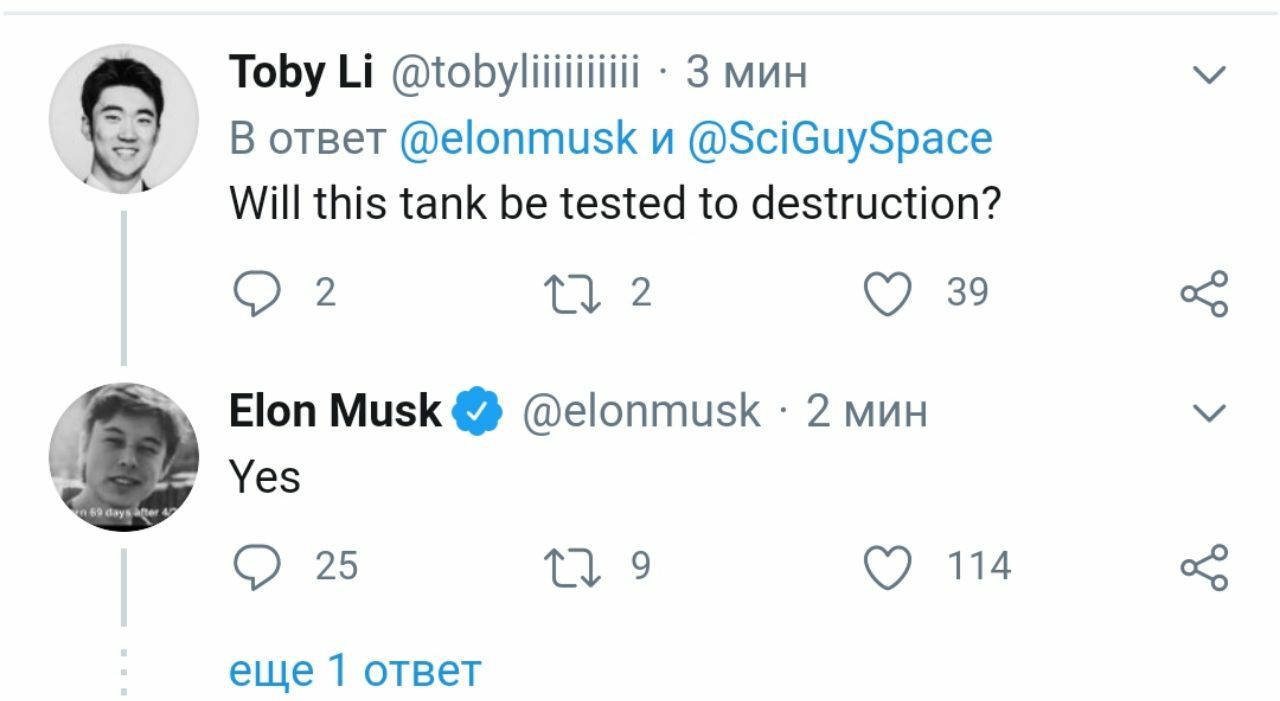Viewport: 1280px width, 701px height.
Task: Open options chevron on Toby Li's tweet
Action: point(1211,75)
